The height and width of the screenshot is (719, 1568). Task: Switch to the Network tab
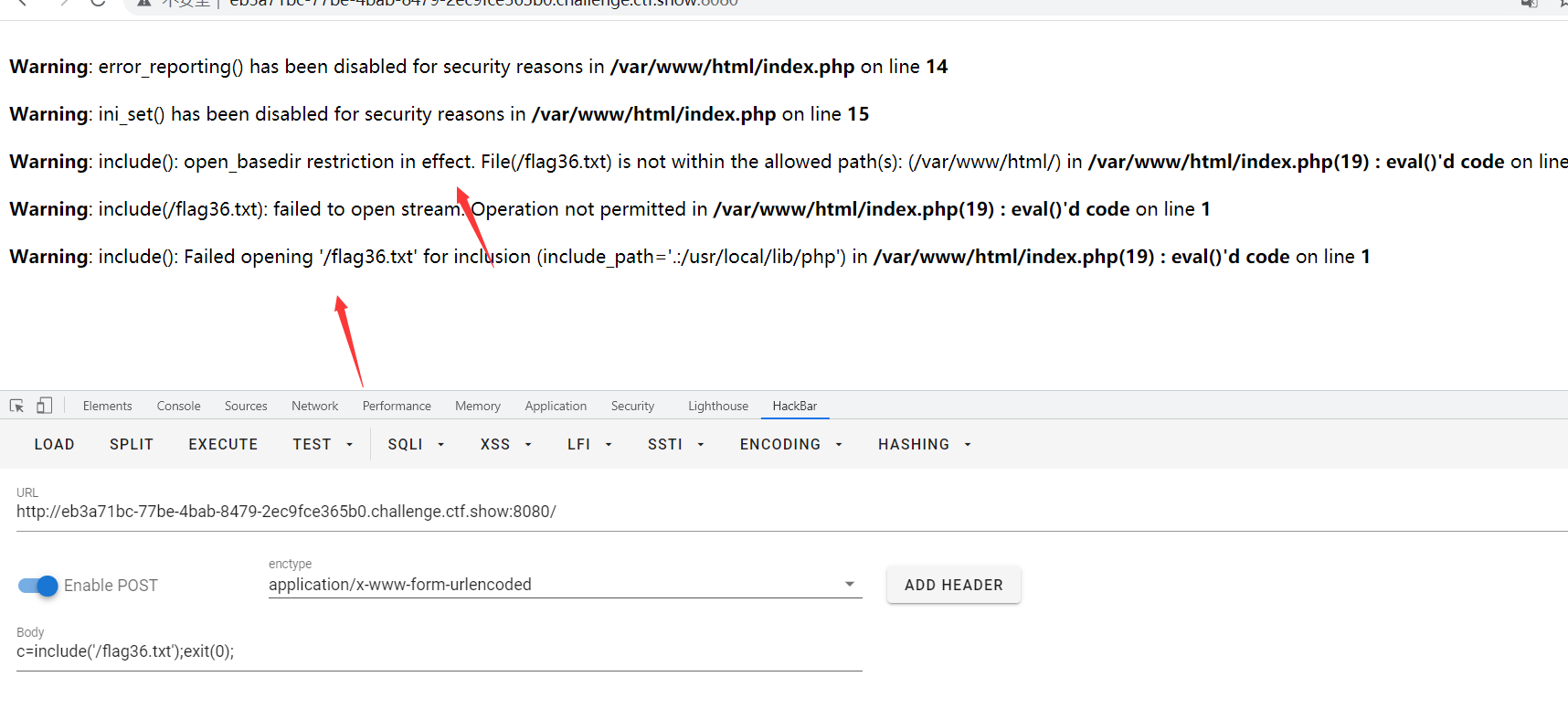[314, 406]
